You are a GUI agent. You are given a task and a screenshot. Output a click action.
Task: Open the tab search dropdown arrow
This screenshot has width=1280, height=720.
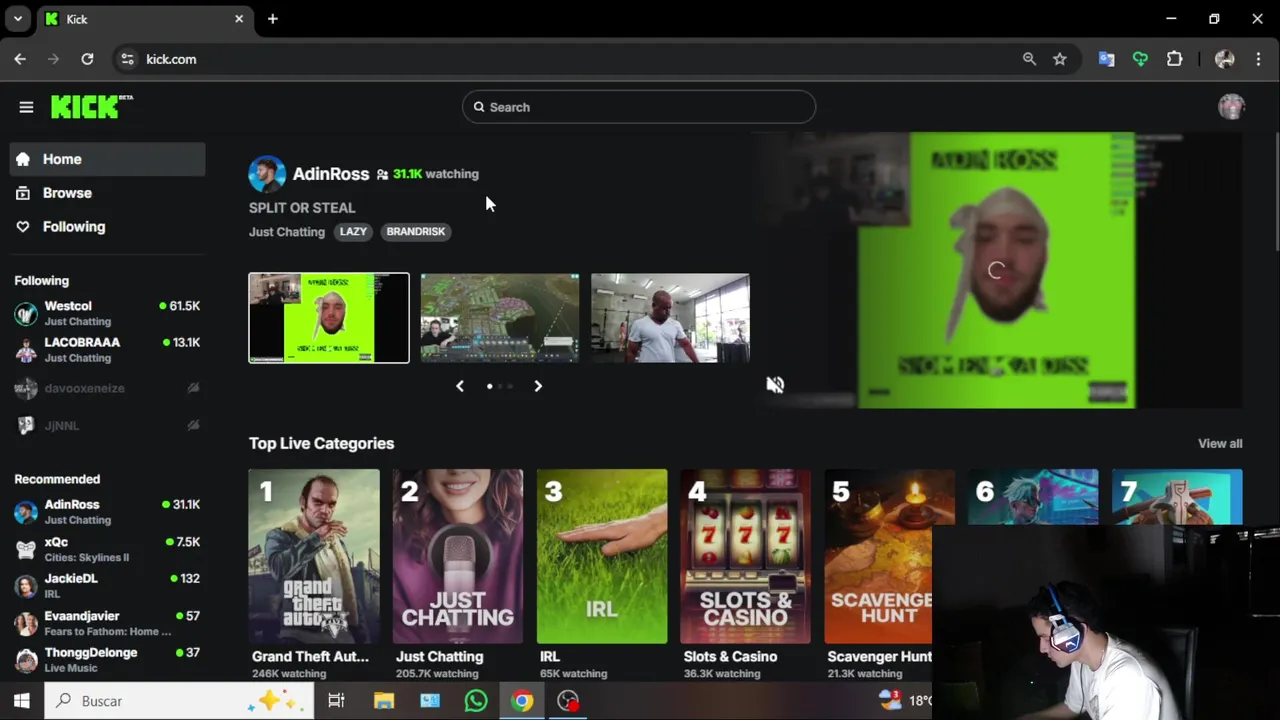17,19
